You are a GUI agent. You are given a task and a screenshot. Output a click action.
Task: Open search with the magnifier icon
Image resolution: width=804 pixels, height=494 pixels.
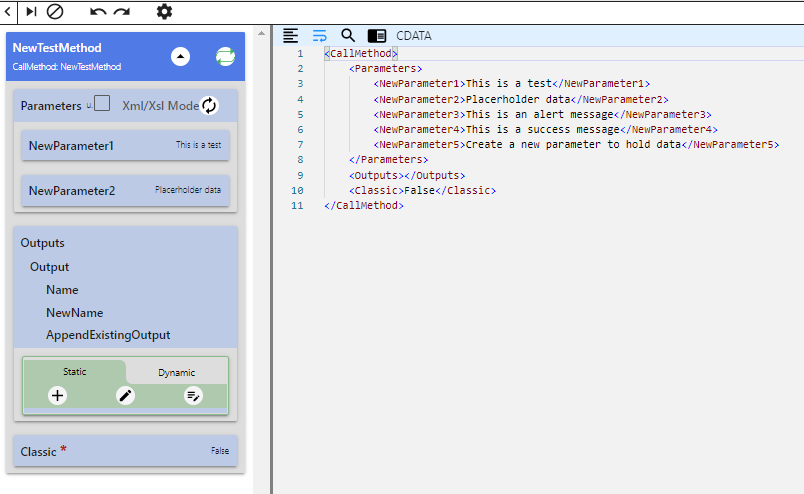pos(348,35)
